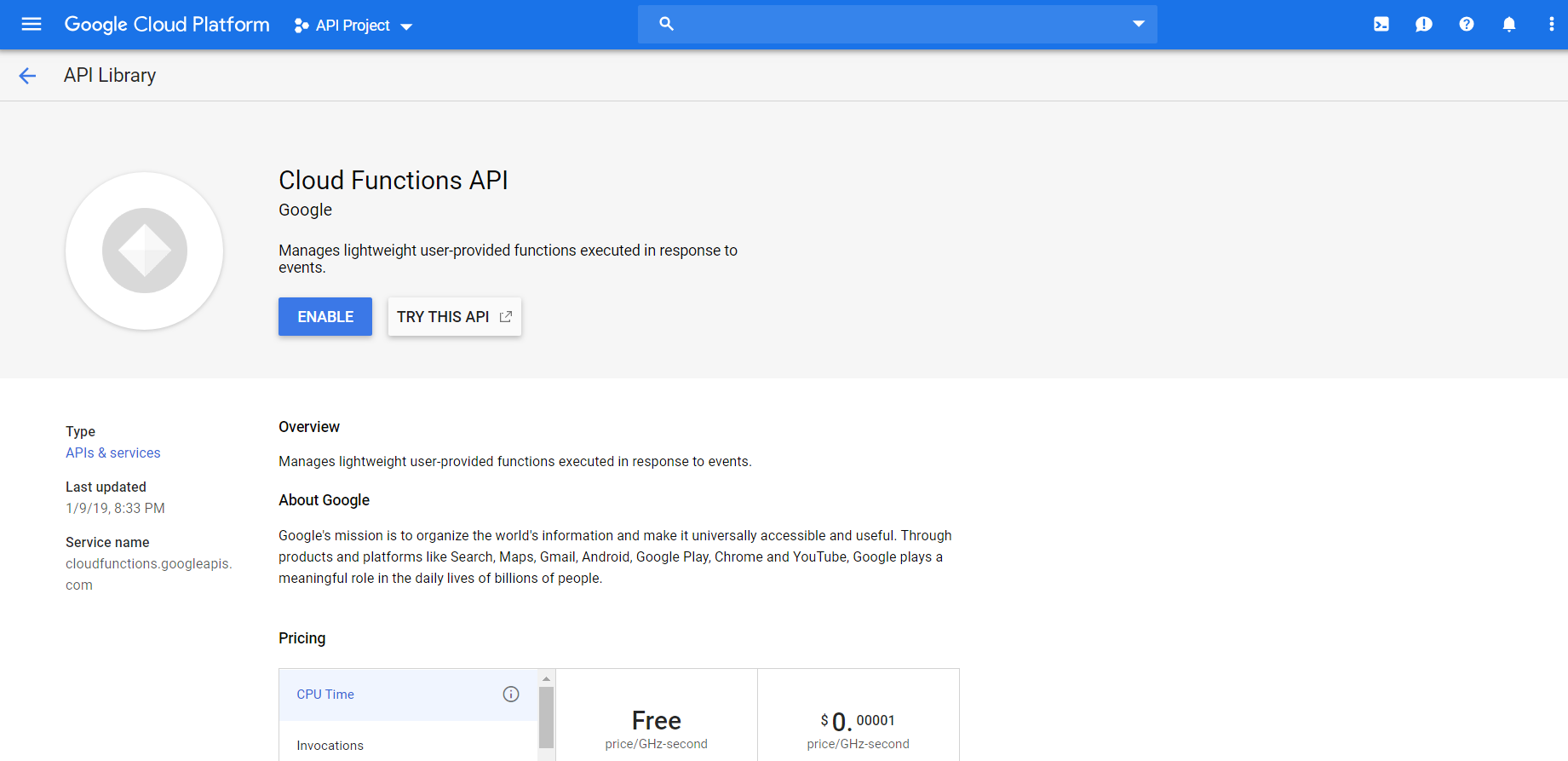
Task: Click the Cloud Functions API logo
Action: pyautogui.click(x=145, y=251)
